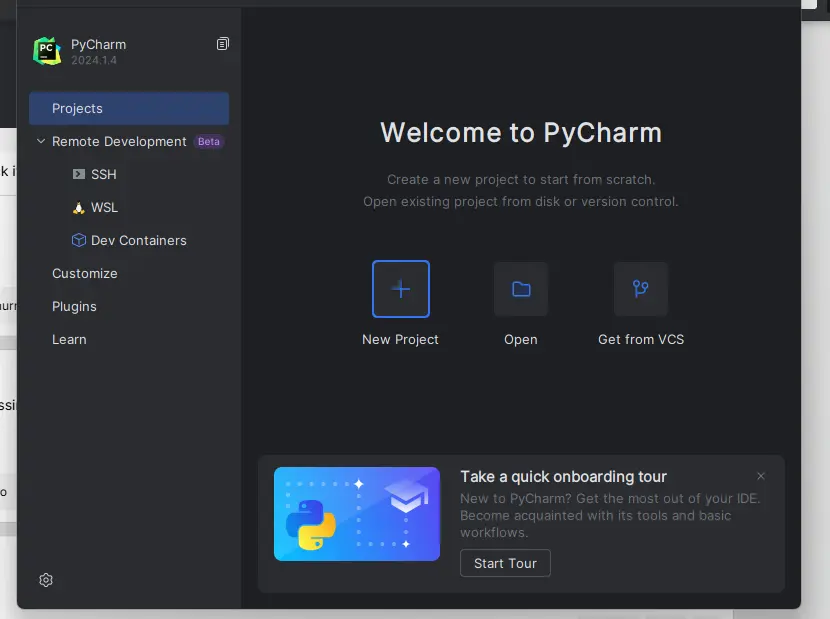The height and width of the screenshot is (619, 830).
Task: Collapse the Remote Development section
Action: coord(41,141)
